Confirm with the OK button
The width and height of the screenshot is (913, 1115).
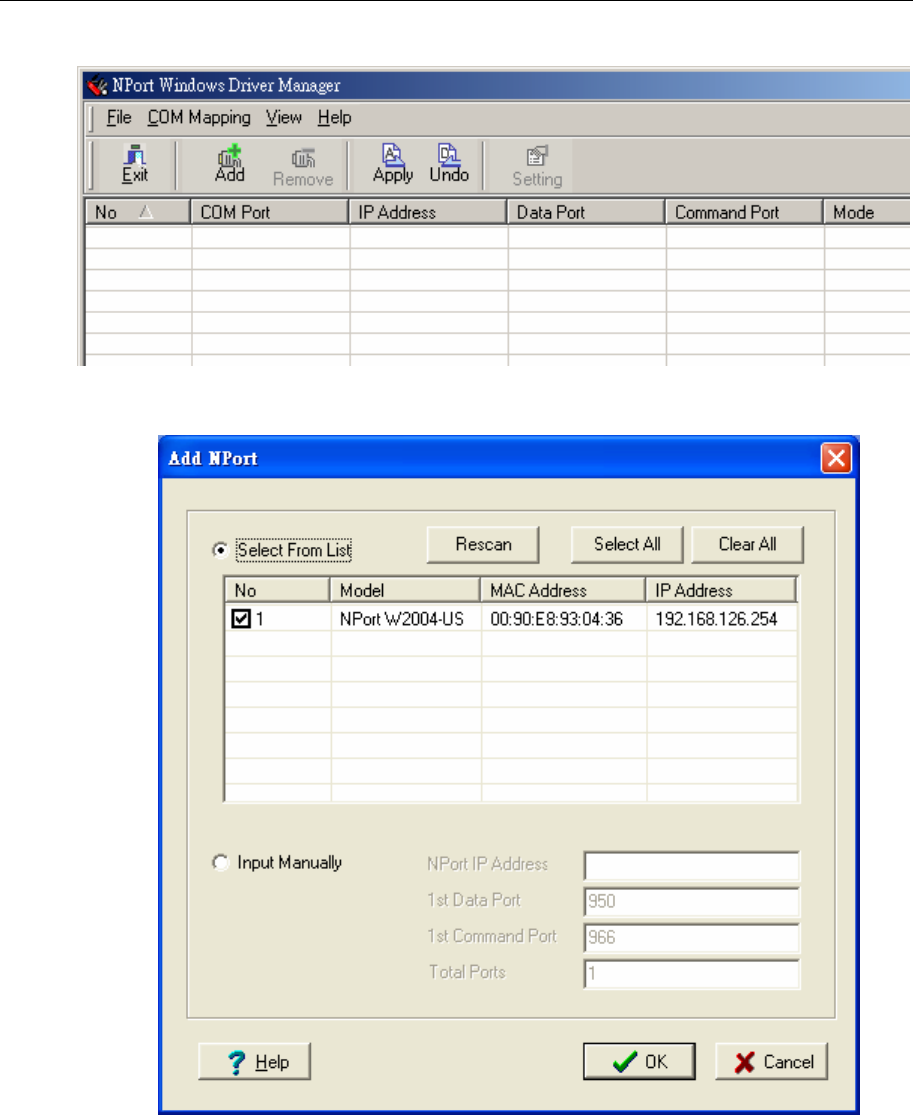tap(639, 1061)
